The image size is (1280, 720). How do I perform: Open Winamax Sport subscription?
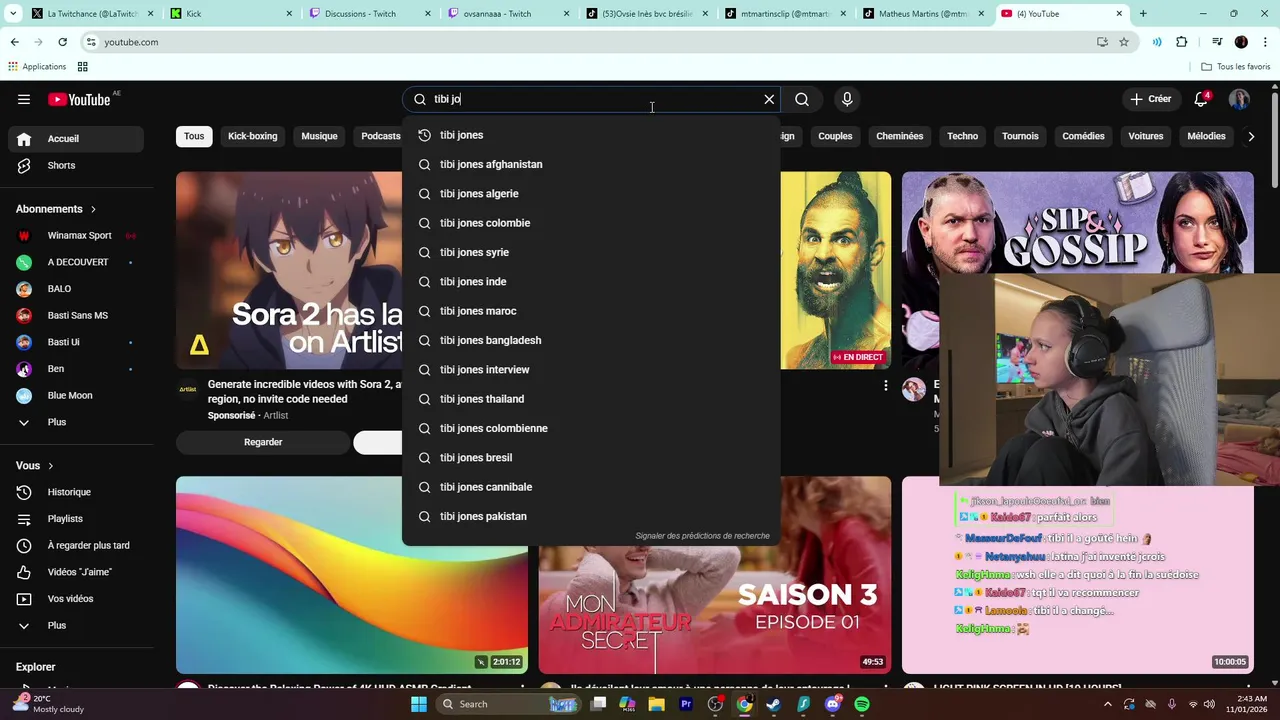(x=76, y=236)
